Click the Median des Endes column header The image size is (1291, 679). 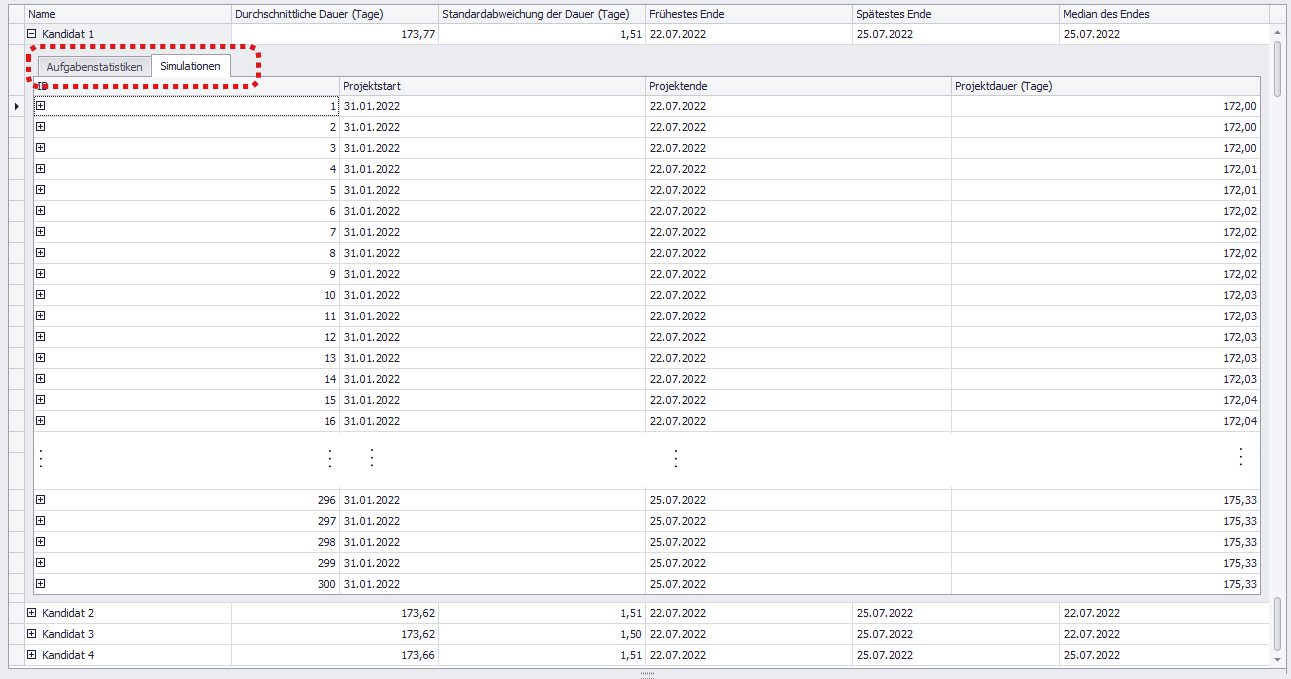tap(1163, 14)
